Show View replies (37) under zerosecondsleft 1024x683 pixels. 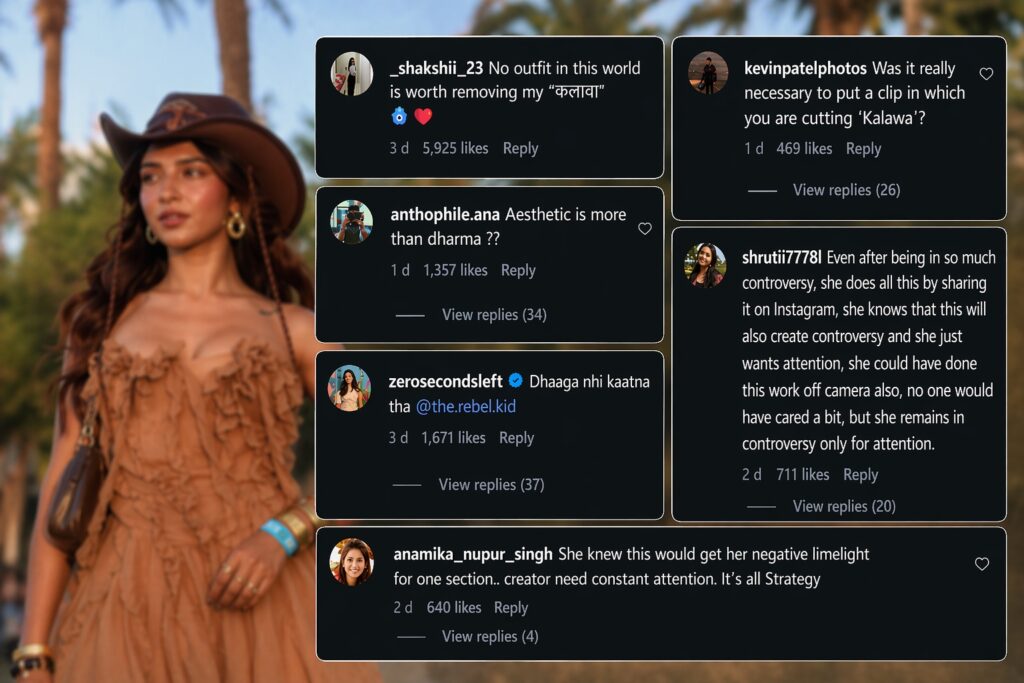pos(491,485)
